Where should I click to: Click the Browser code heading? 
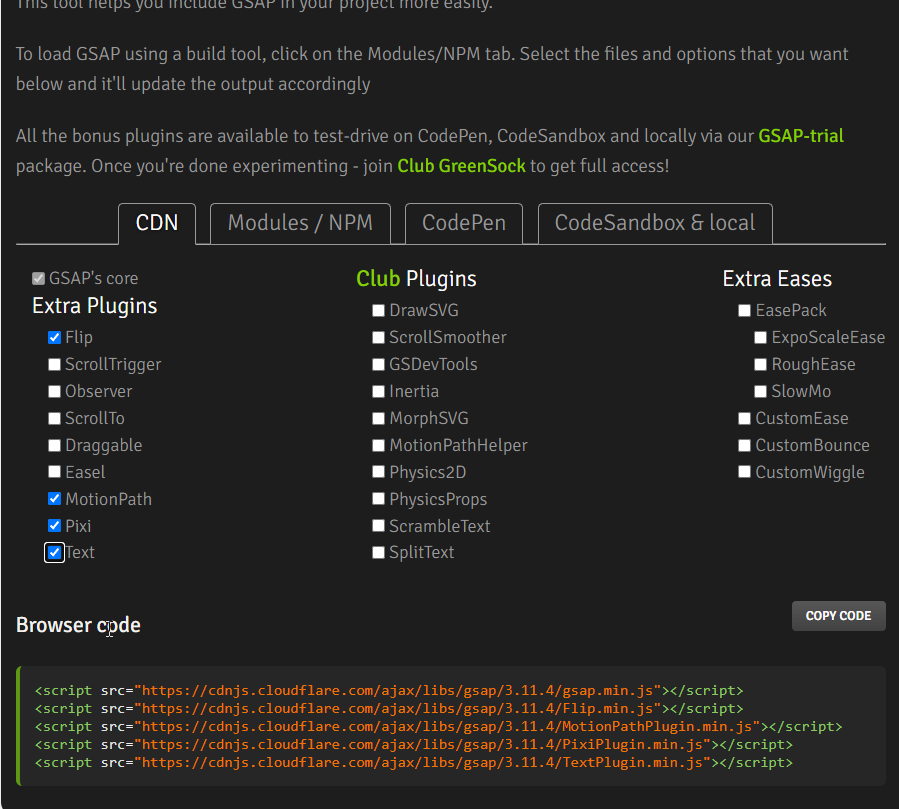[78, 625]
